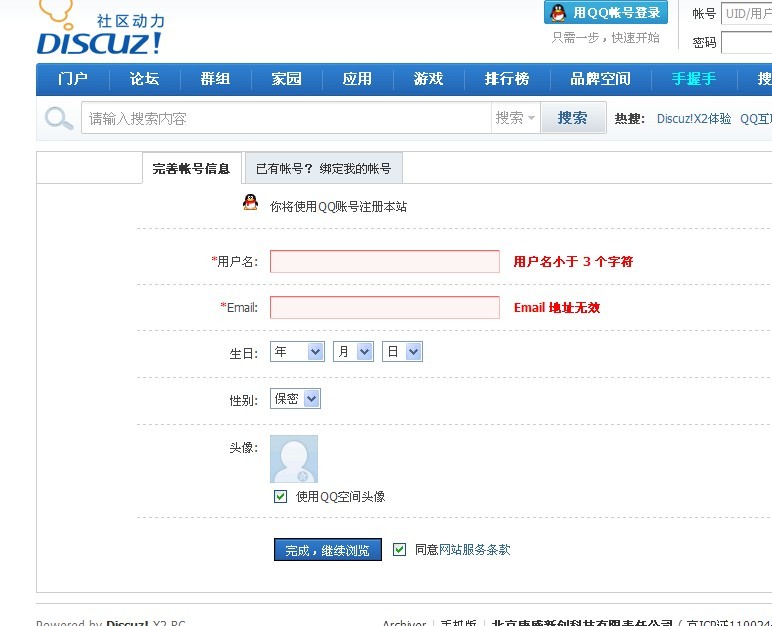Click the Email 地址无效 error text
Image resolution: width=772 pixels, height=626 pixels.
pos(557,308)
